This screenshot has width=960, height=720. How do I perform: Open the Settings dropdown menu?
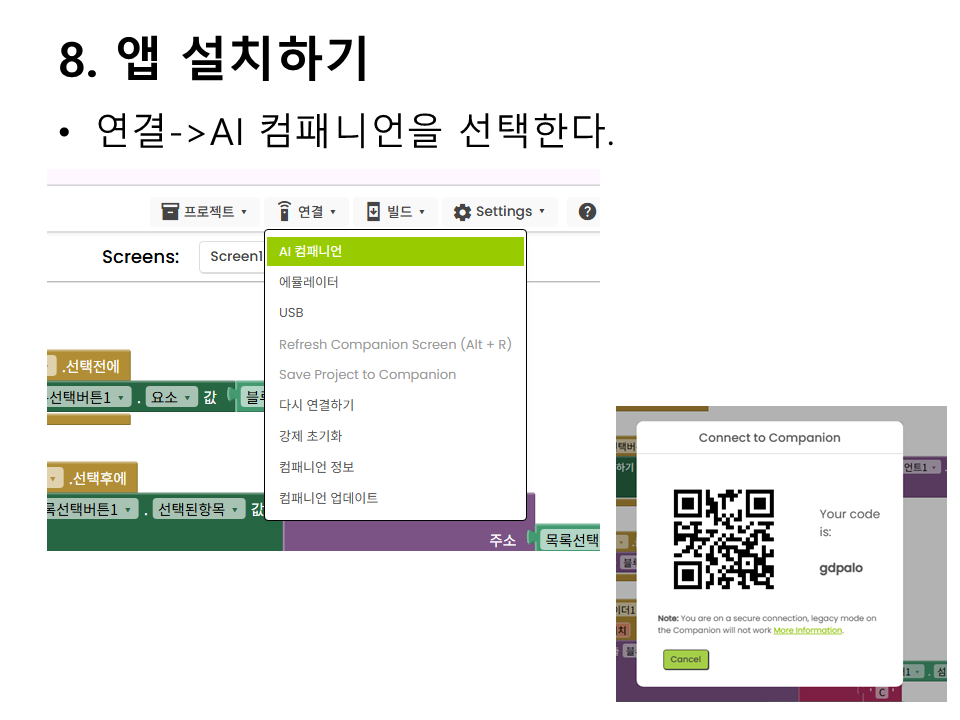(x=500, y=212)
